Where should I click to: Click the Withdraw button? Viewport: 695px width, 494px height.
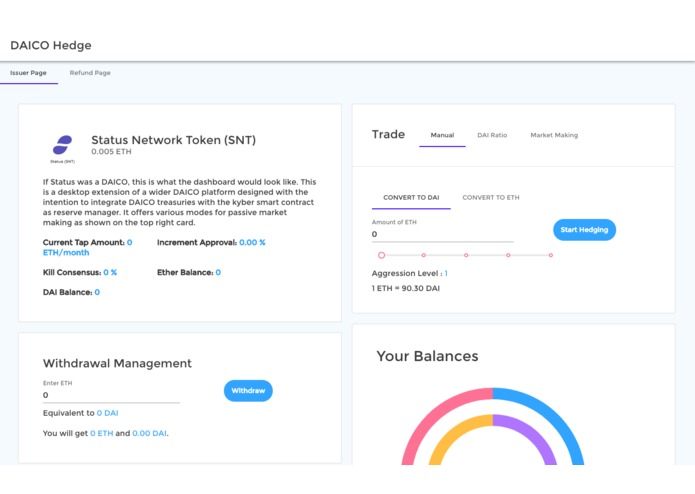(248, 391)
